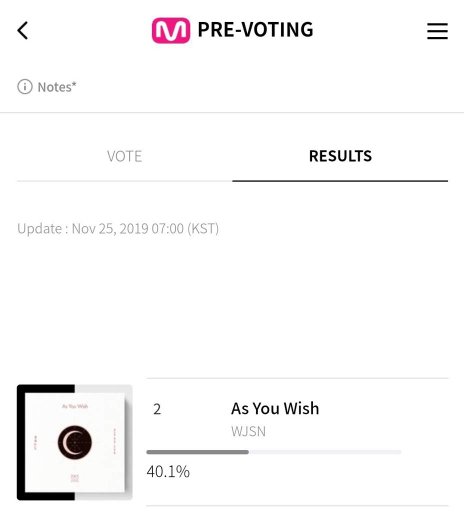Viewport: 464px width, 512px height.
Task: Click the WJSN artist name
Action: pyautogui.click(x=248, y=432)
